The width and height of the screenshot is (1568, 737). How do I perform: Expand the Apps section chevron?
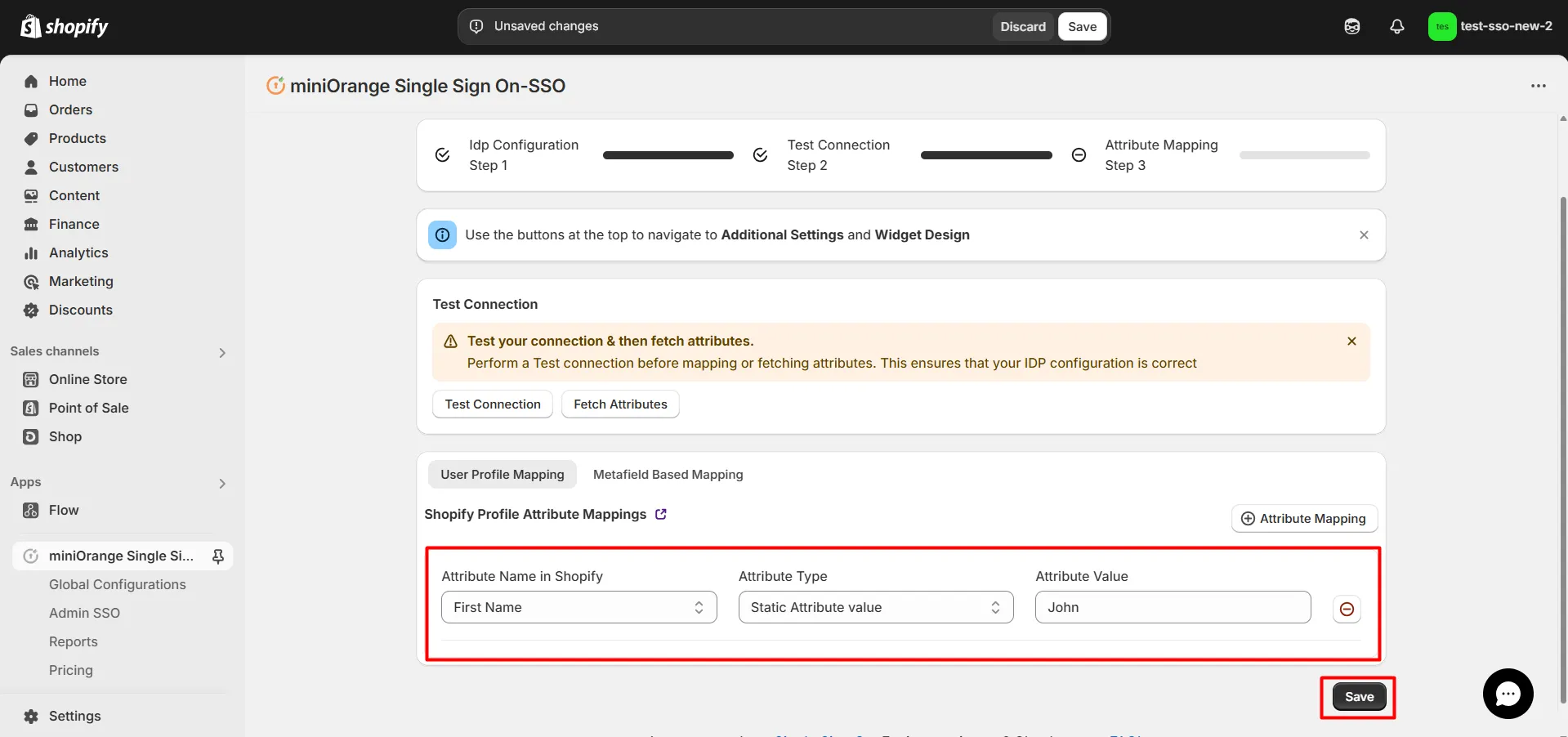coord(222,483)
